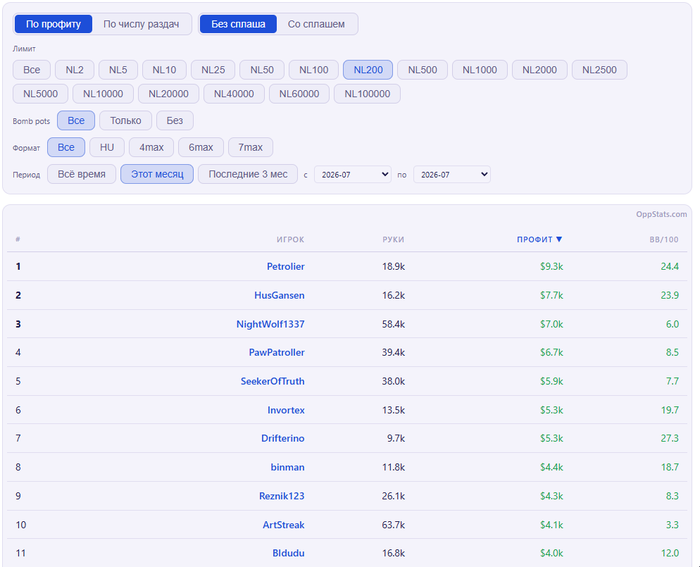Image resolution: width=700 pixels, height=567 pixels.
Task: Open the start month 2026-07 dropdown
Action: pyautogui.click(x=353, y=175)
